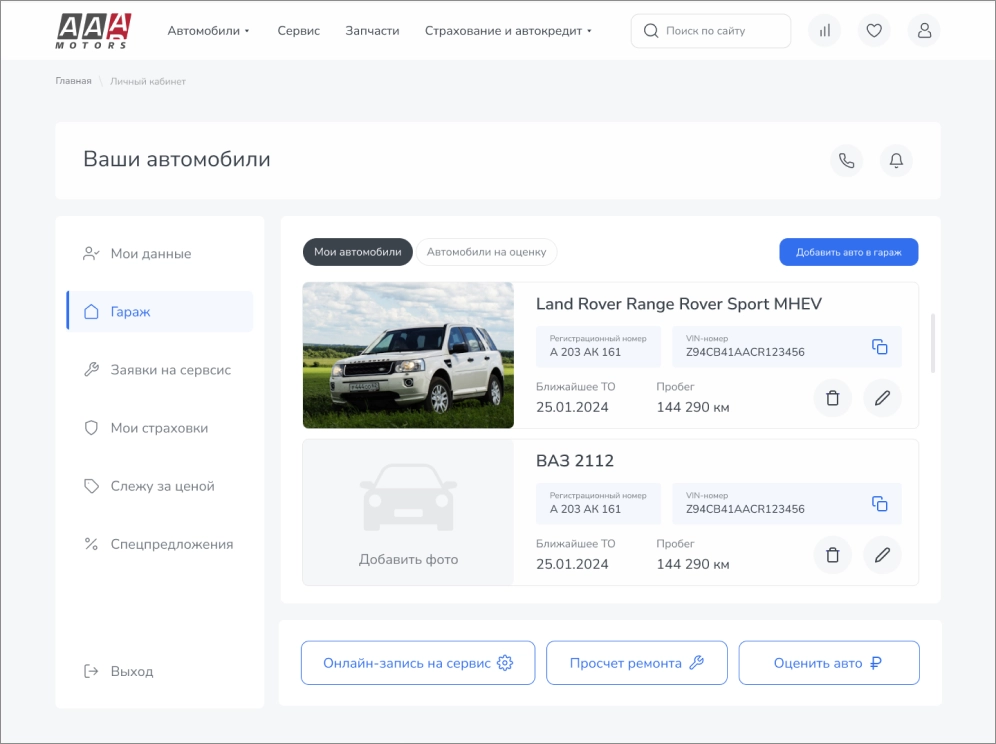The image size is (996, 744).
Task: Open Спецпредложения in sidebar
Action: click(x=159, y=544)
